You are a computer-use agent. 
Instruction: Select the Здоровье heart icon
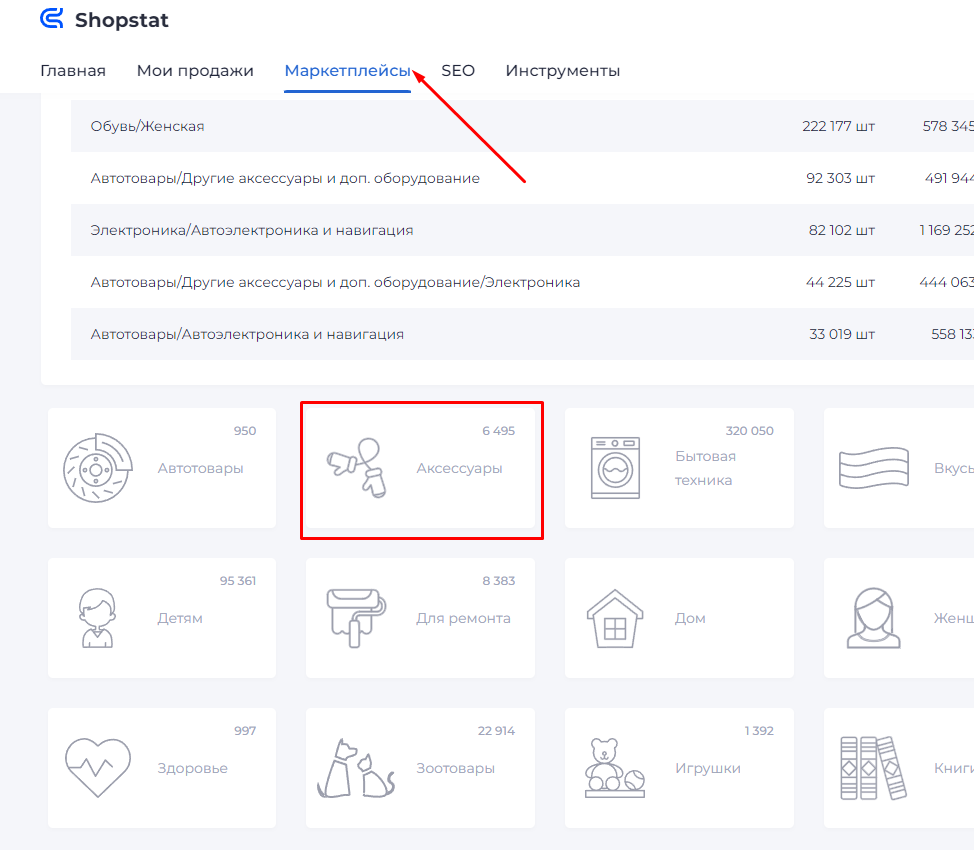pos(97,768)
